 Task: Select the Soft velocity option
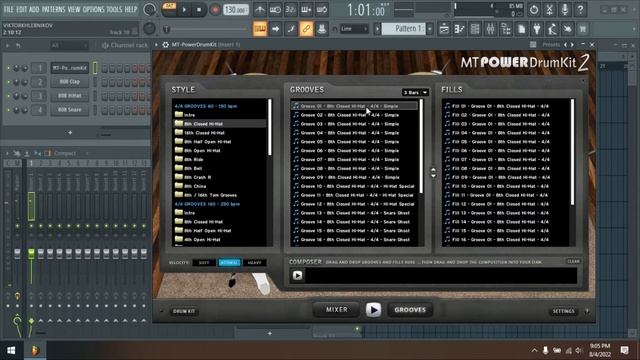tap(204, 263)
